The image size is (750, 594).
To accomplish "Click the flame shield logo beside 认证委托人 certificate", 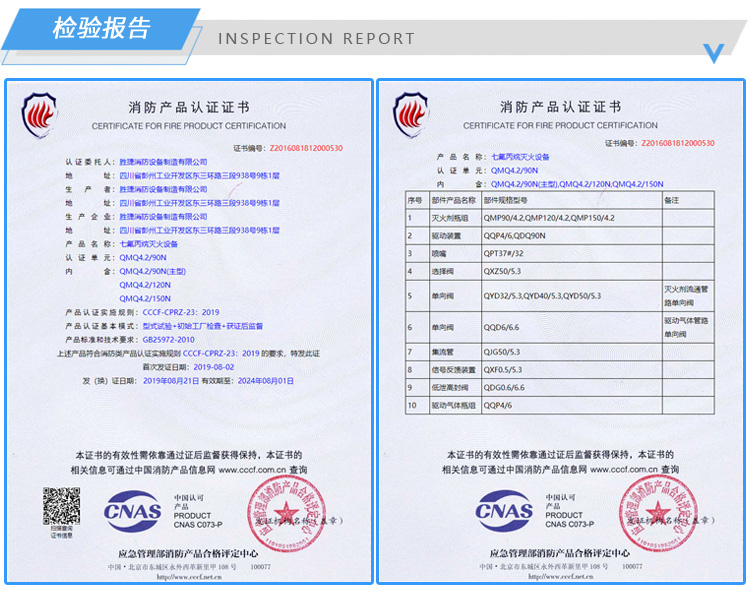I will coord(39,115).
